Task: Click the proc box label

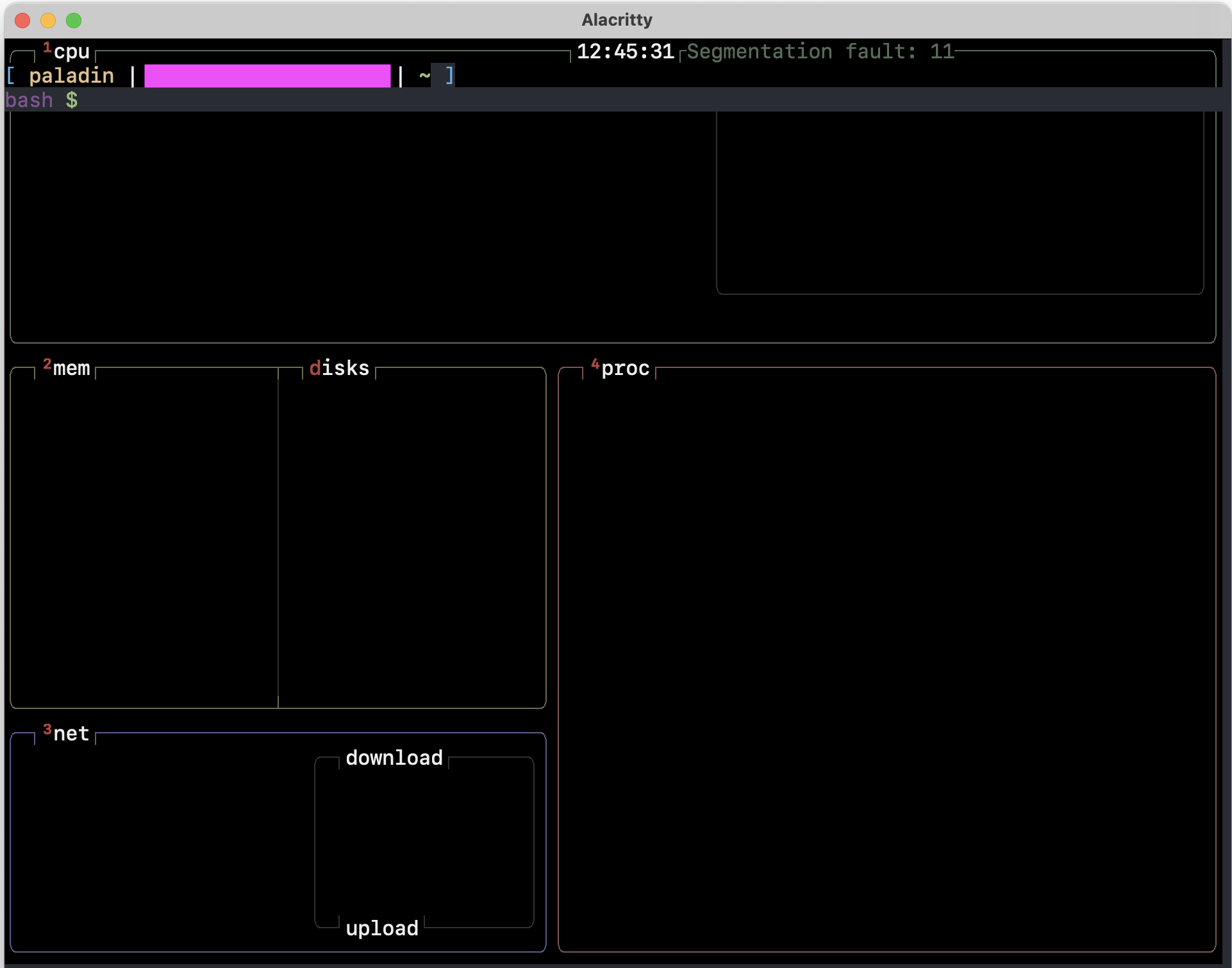Action: click(x=625, y=369)
